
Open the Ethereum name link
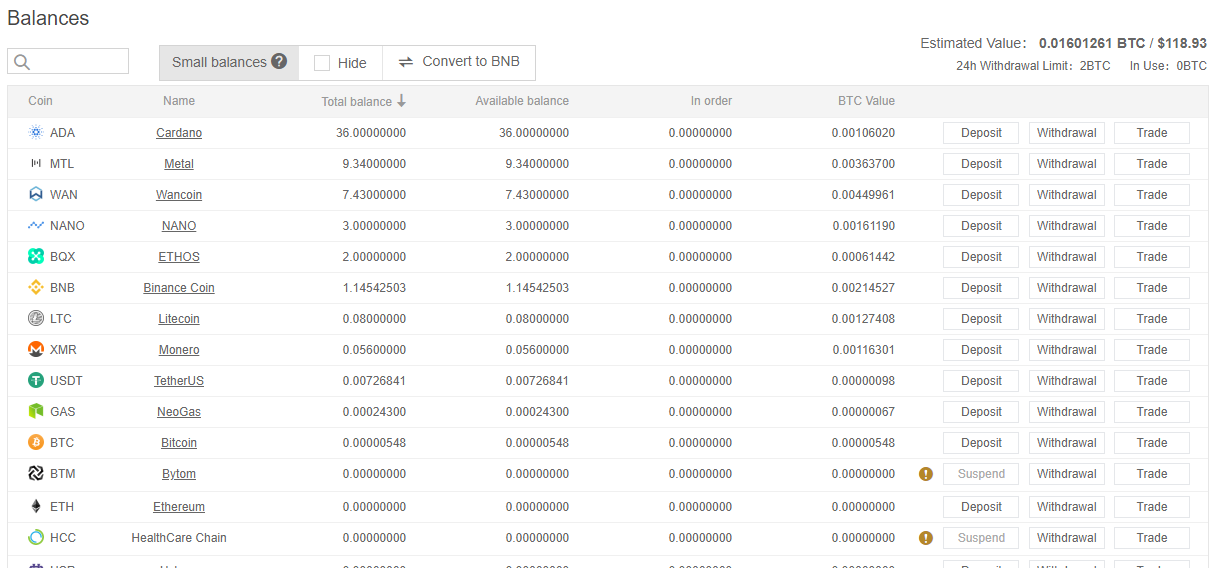(x=179, y=507)
